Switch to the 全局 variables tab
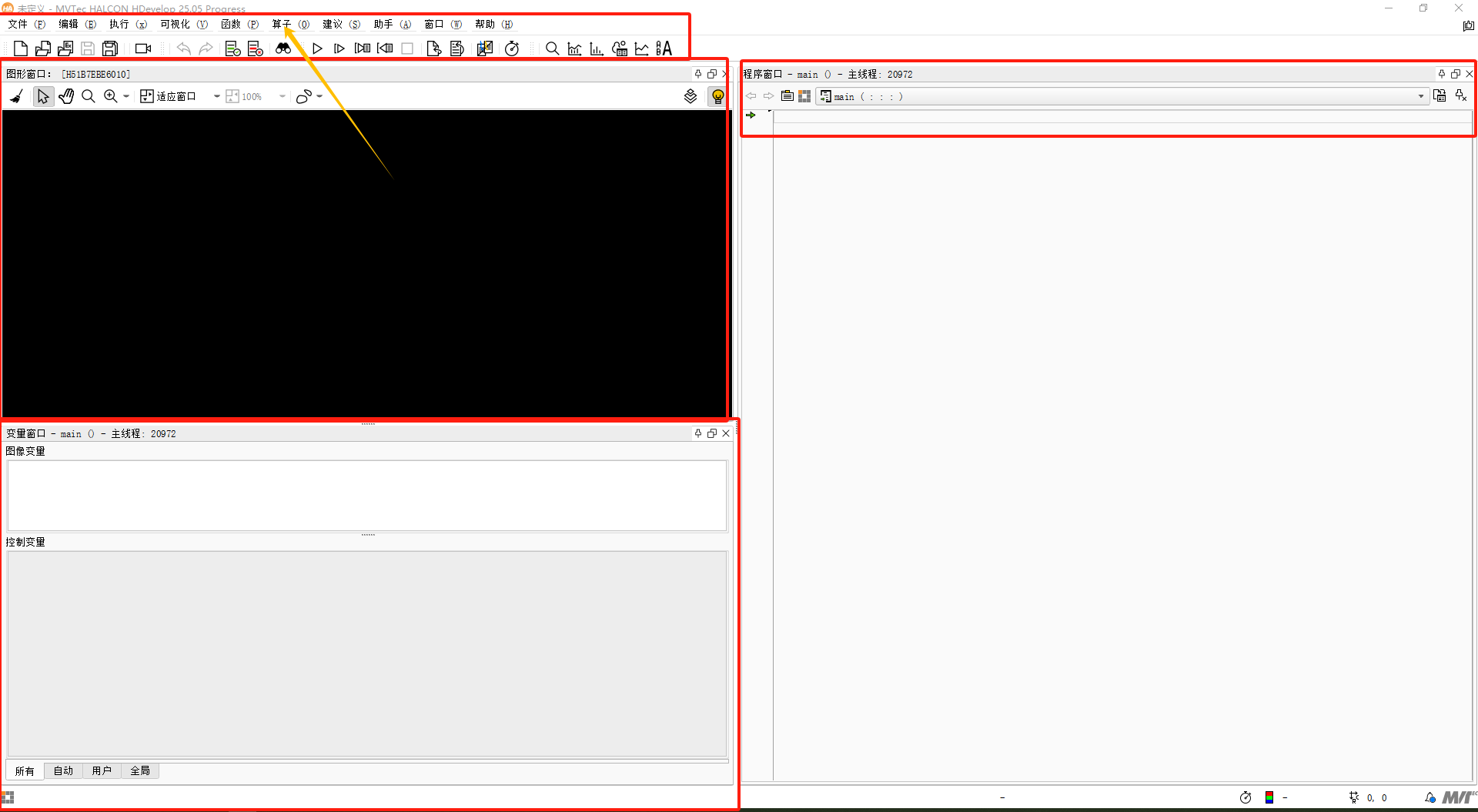The width and height of the screenshot is (1478, 812). (140, 770)
